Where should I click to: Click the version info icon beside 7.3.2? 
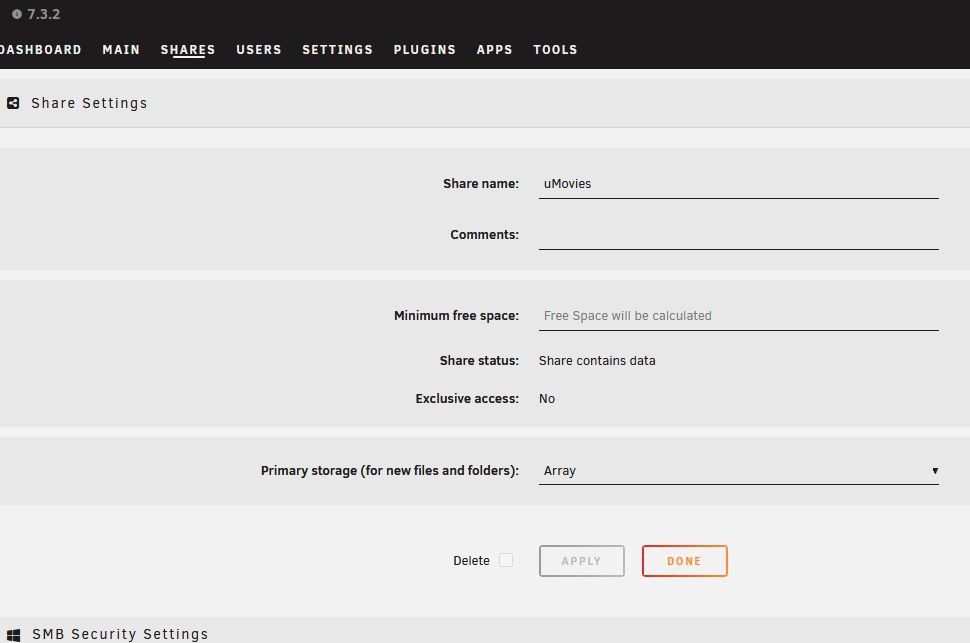coord(17,14)
